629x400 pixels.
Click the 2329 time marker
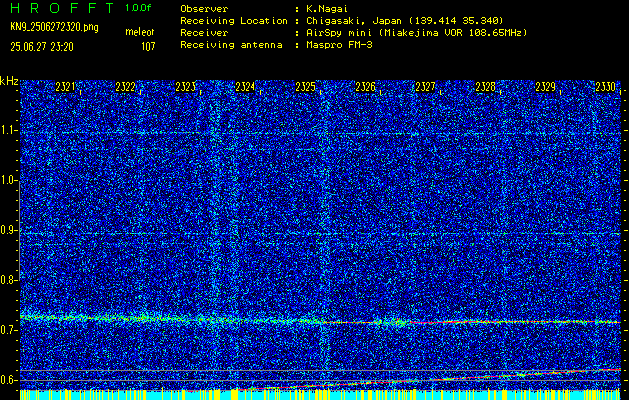(x=546, y=87)
